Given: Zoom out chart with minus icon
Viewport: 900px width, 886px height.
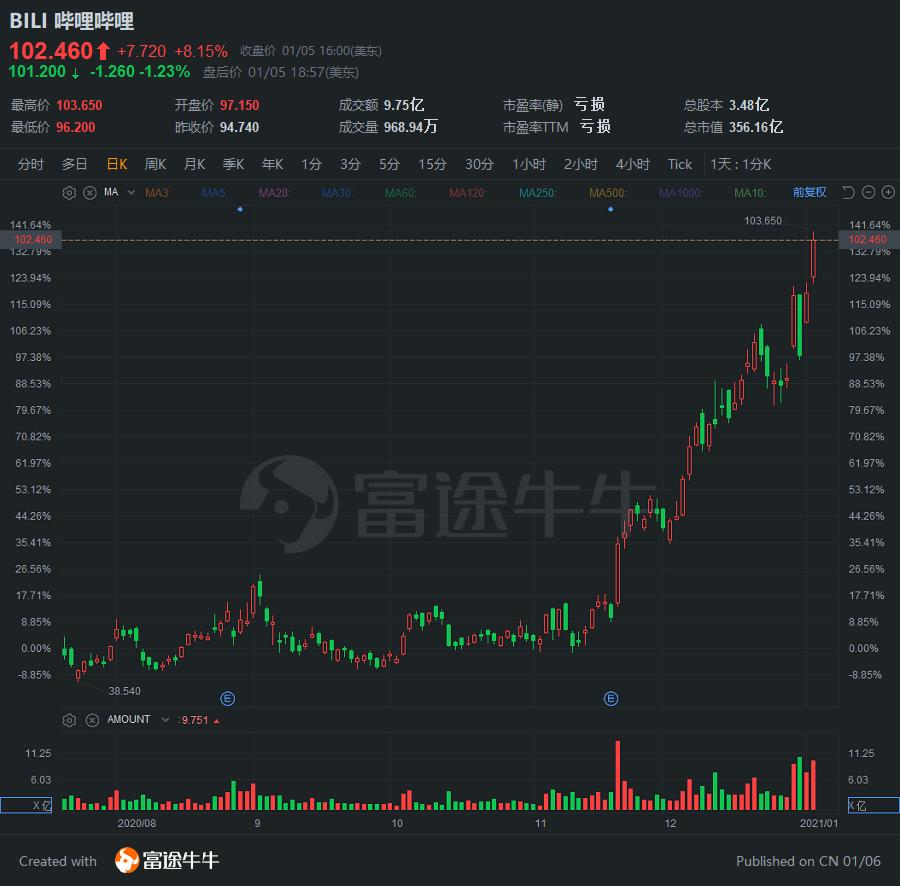Looking at the screenshot, I should [868, 192].
